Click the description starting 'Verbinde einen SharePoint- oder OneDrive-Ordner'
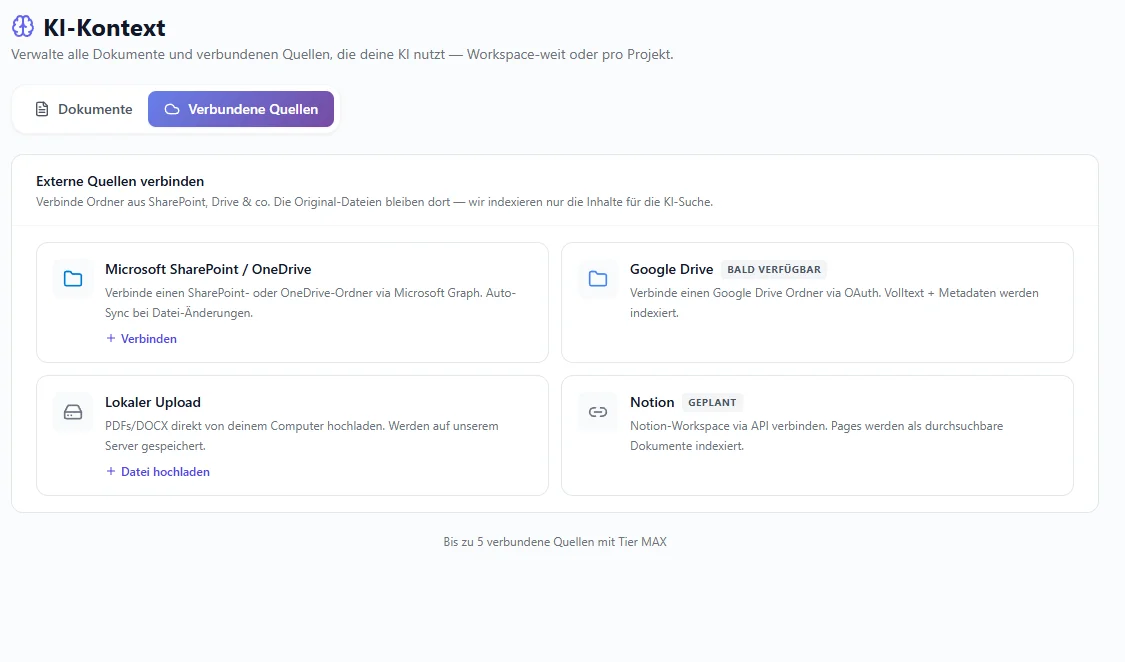Viewport: 1125px width, 662px height. click(311, 303)
